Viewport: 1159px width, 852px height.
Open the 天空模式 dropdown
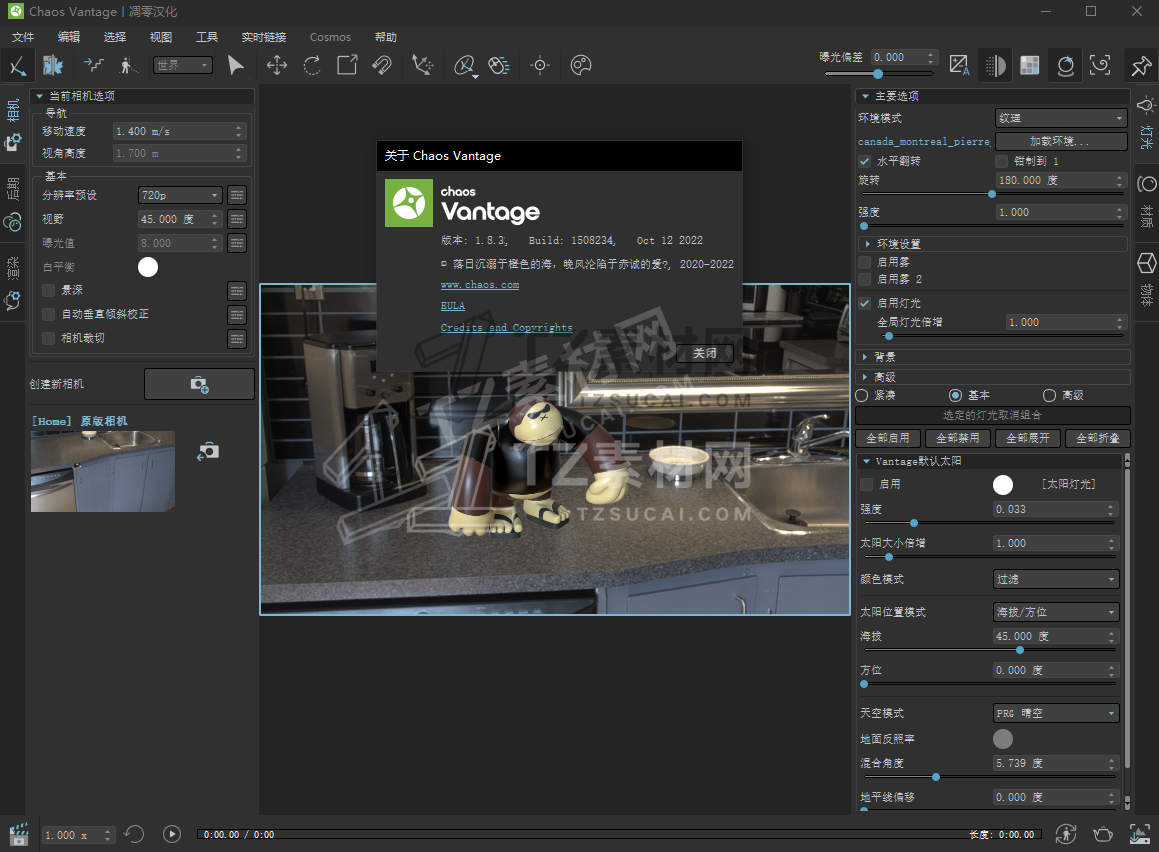[x=1056, y=713]
